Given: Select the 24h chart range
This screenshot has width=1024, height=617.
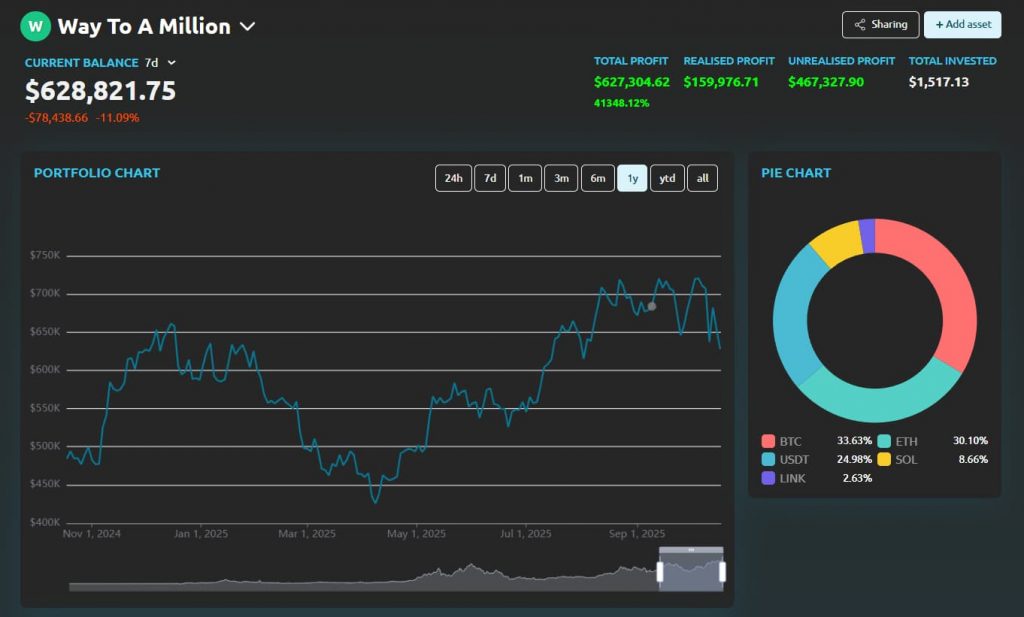Looking at the screenshot, I should click(453, 178).
